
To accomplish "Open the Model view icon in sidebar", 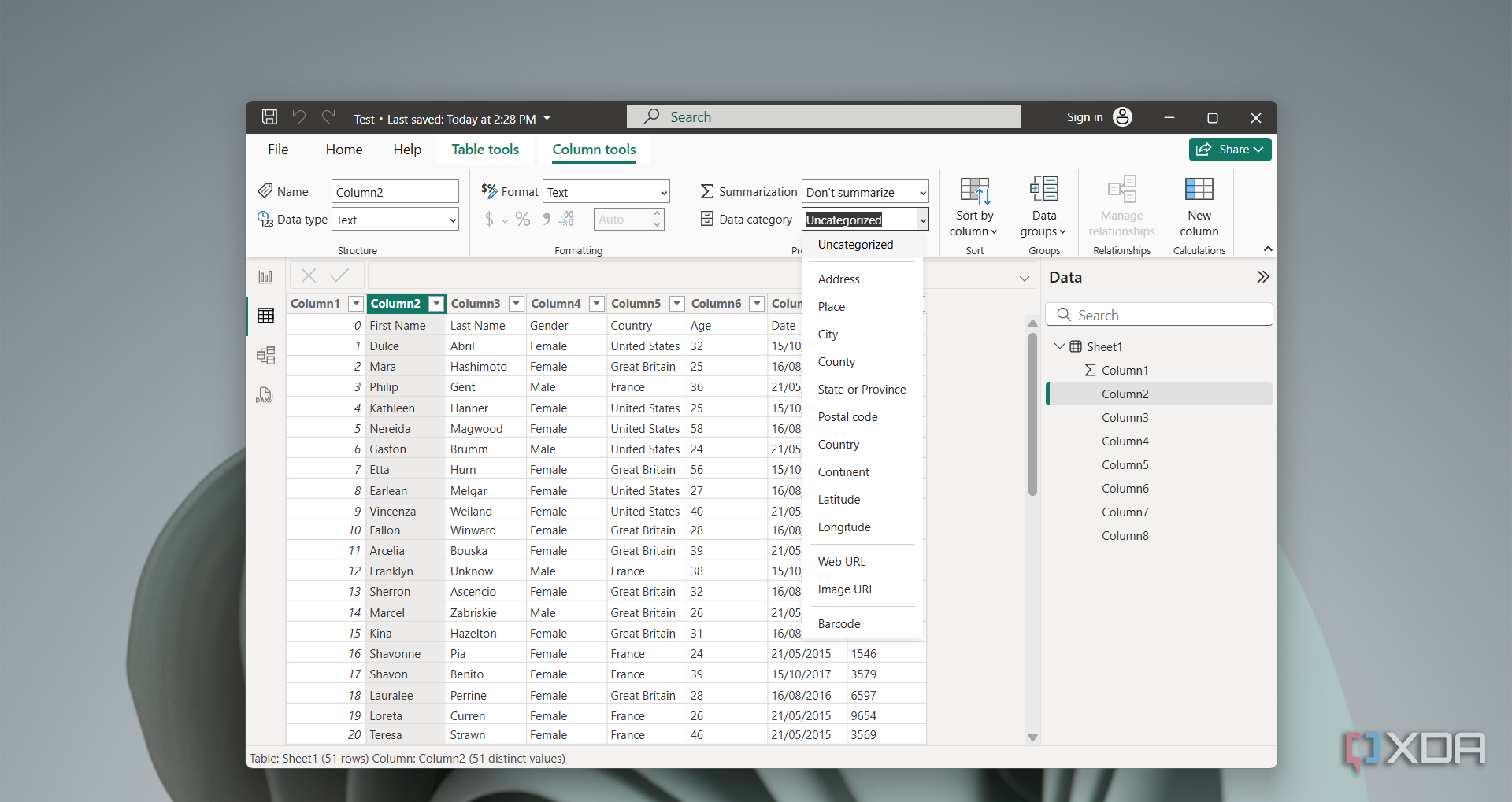I will [265, 355].
